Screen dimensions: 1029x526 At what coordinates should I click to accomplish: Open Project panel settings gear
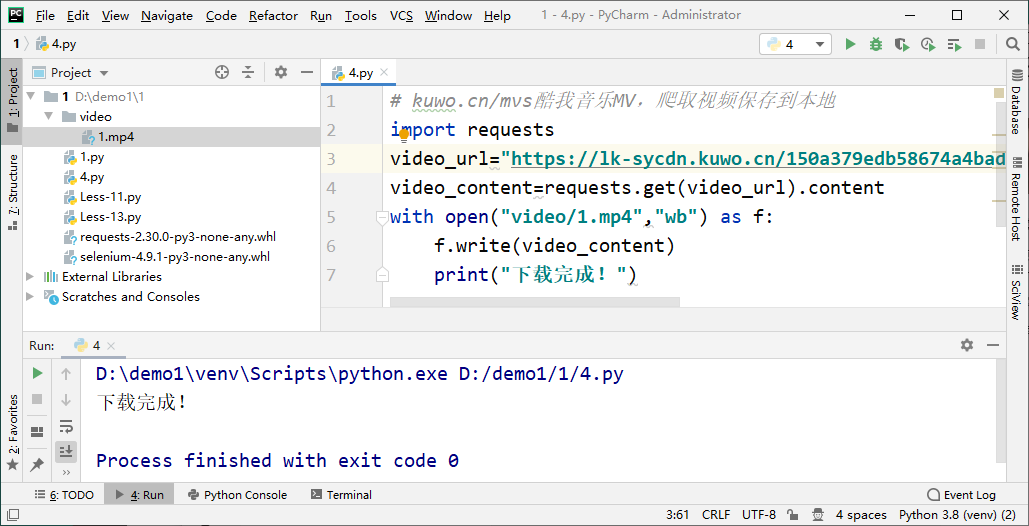click(281, 72)
